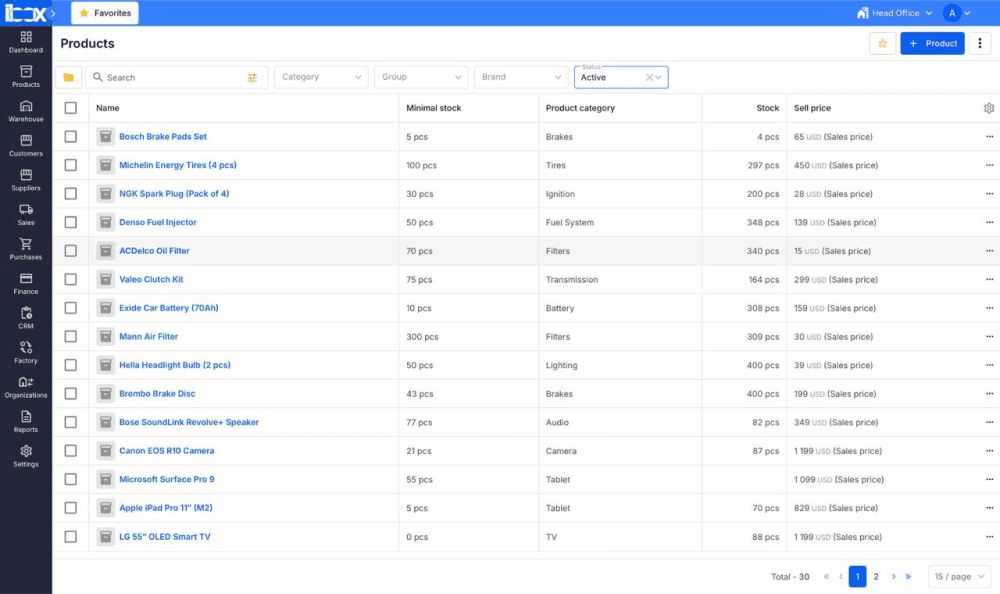Check the Apple iPad Pro 11" row
Image resolution: width=1000 pixels, height=594 pixels.
(71, 508)
